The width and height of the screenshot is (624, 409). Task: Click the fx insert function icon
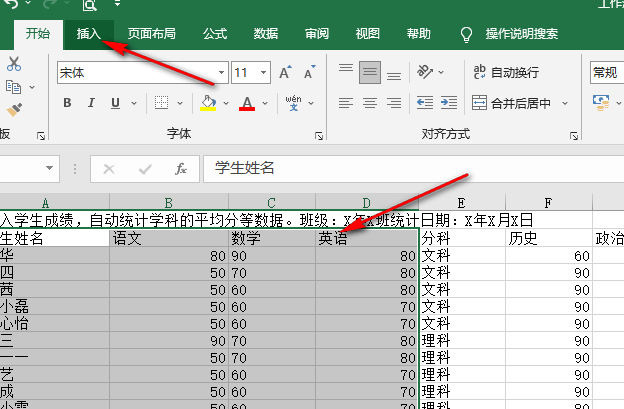click(181, 169)
